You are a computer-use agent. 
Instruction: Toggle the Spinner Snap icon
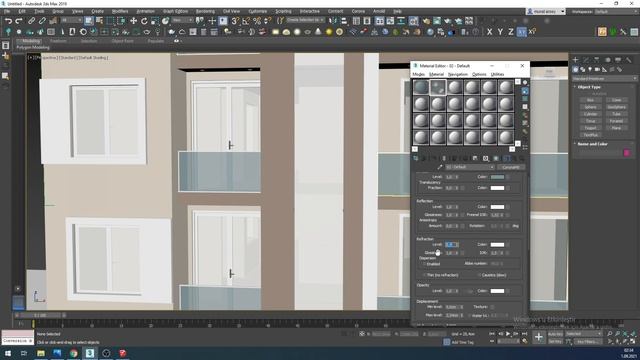pos(267,21)
